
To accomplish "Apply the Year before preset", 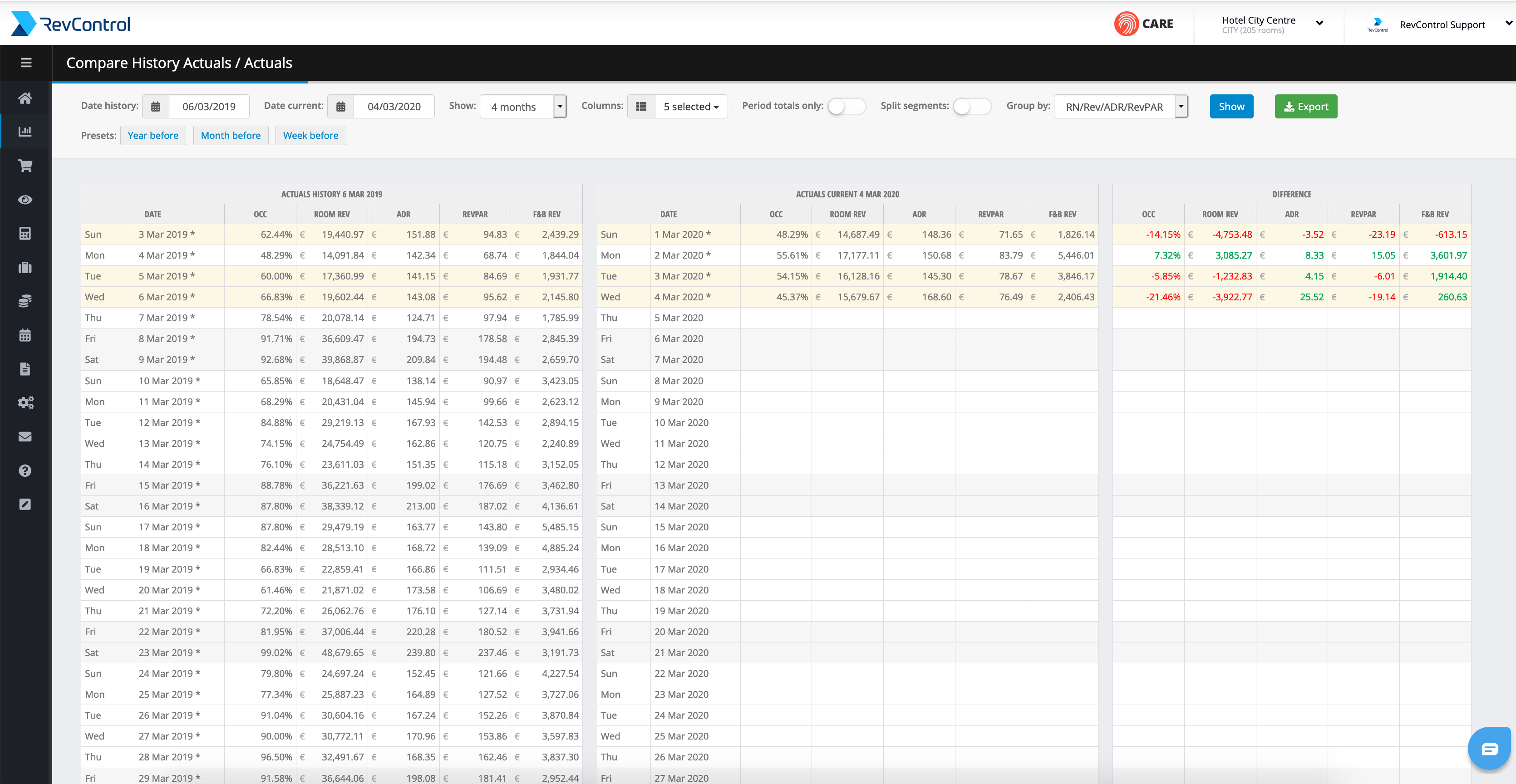I will [153, 135].
